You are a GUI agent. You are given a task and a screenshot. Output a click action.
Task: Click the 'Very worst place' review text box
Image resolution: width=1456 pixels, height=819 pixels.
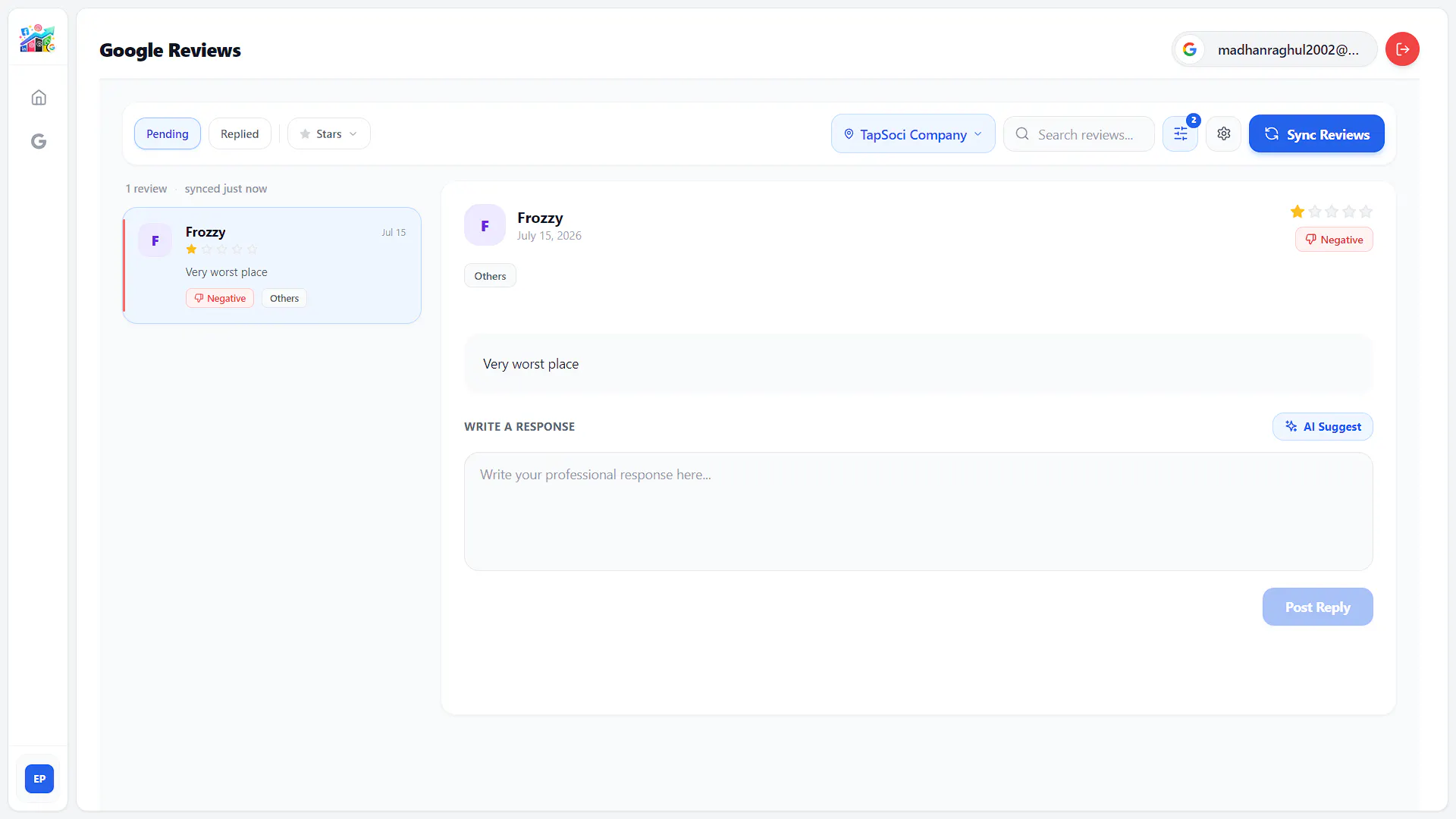918,364
